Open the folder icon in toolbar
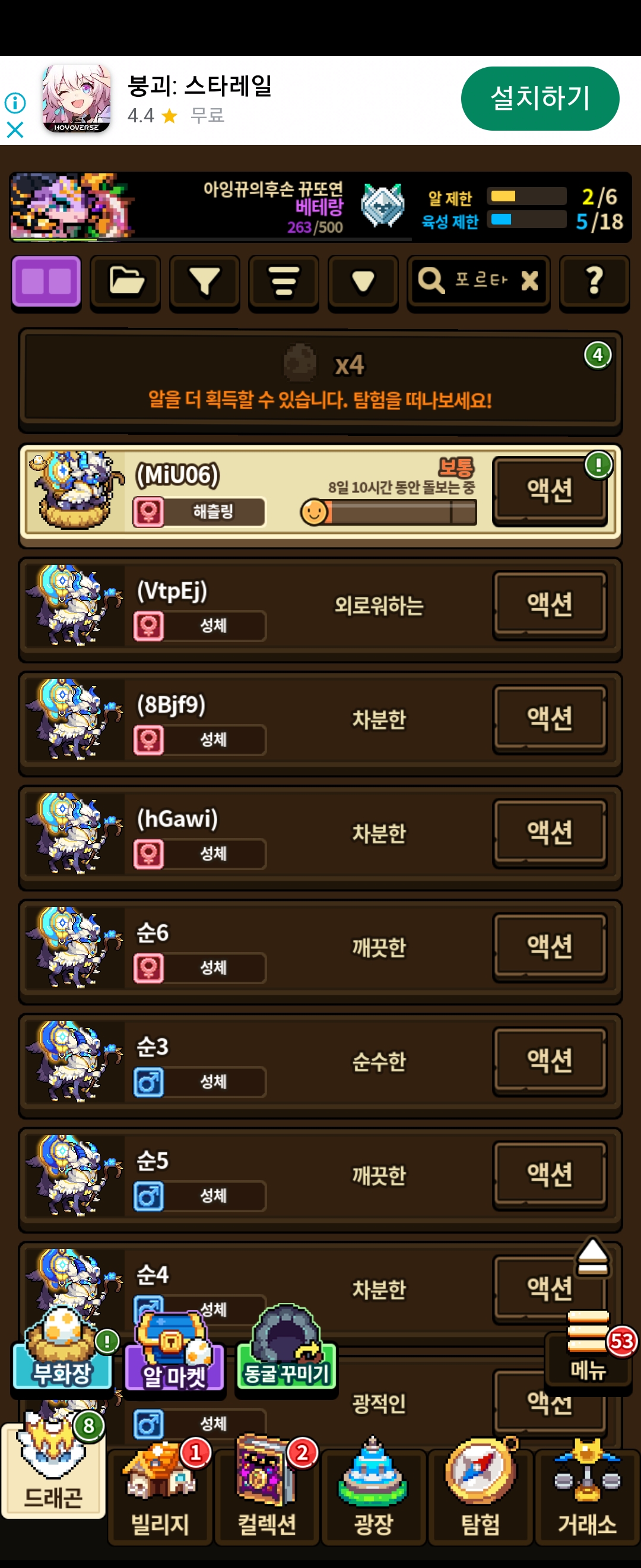Image resolution: width=641 pixels, height=1568 pixels. 125,282
